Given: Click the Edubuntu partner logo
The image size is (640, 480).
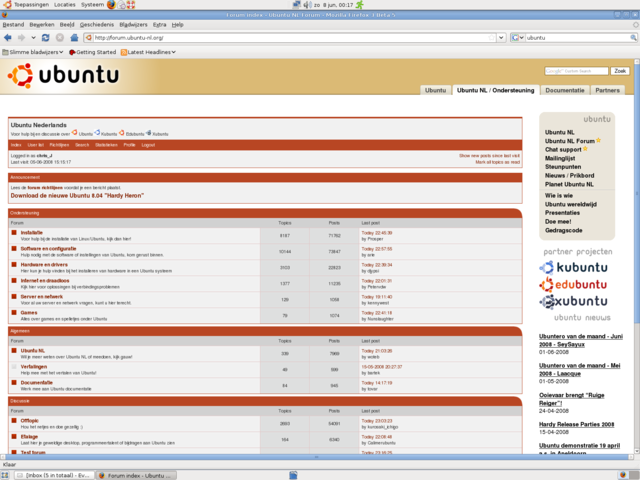Looking at the screenshot, I should tap(573, 284).
